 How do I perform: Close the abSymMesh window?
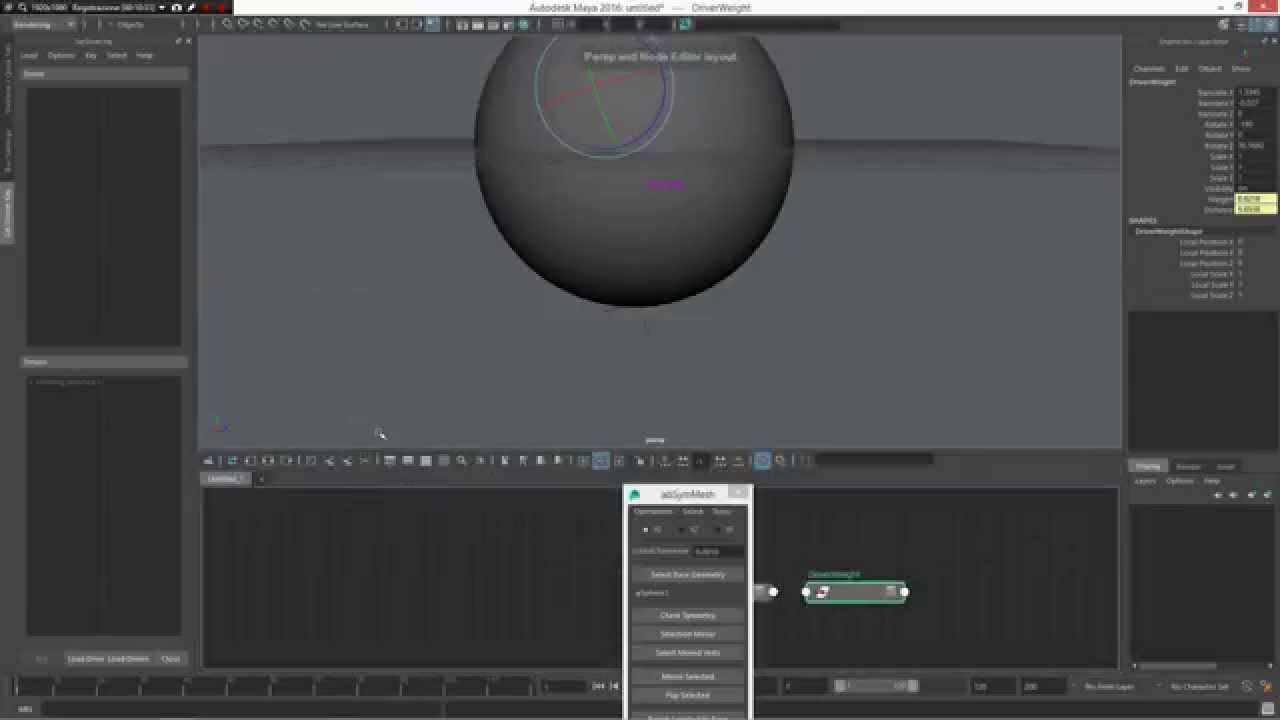(738, 493)
